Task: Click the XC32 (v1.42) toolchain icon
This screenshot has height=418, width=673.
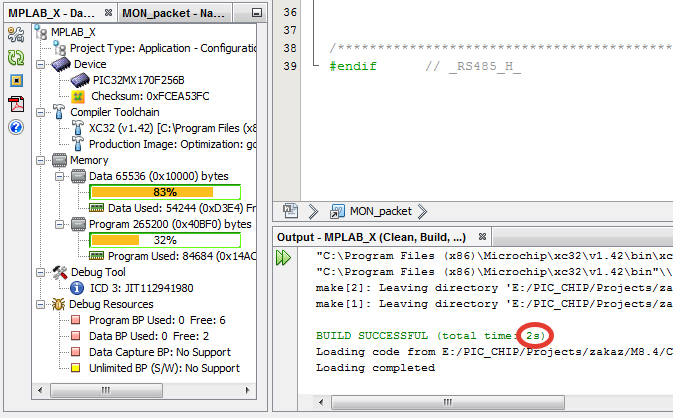Action: pyautogui.click(x=78, y=128)
